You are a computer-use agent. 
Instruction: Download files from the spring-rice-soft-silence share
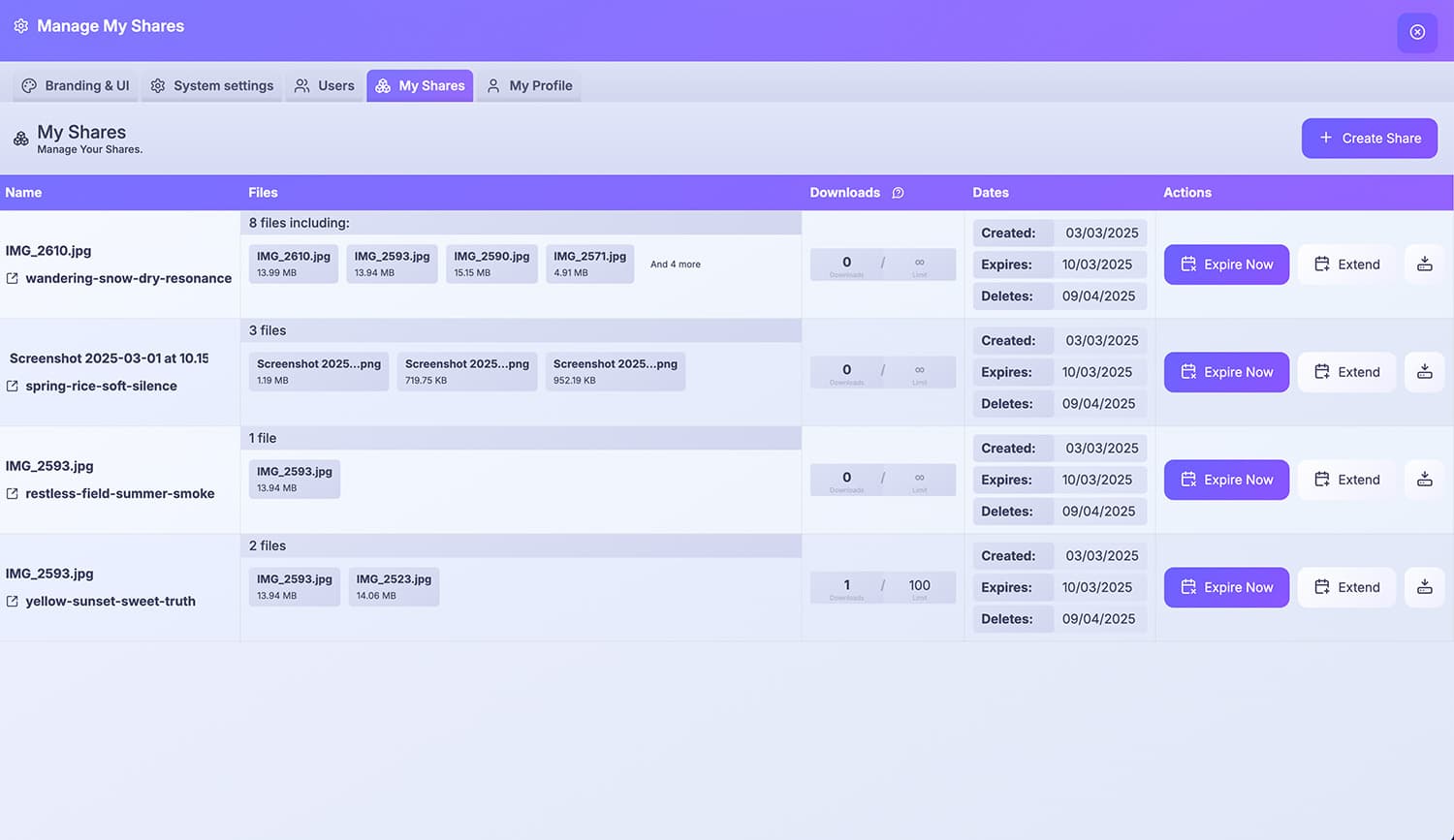pyautogui.click(x=1424, y=371)
